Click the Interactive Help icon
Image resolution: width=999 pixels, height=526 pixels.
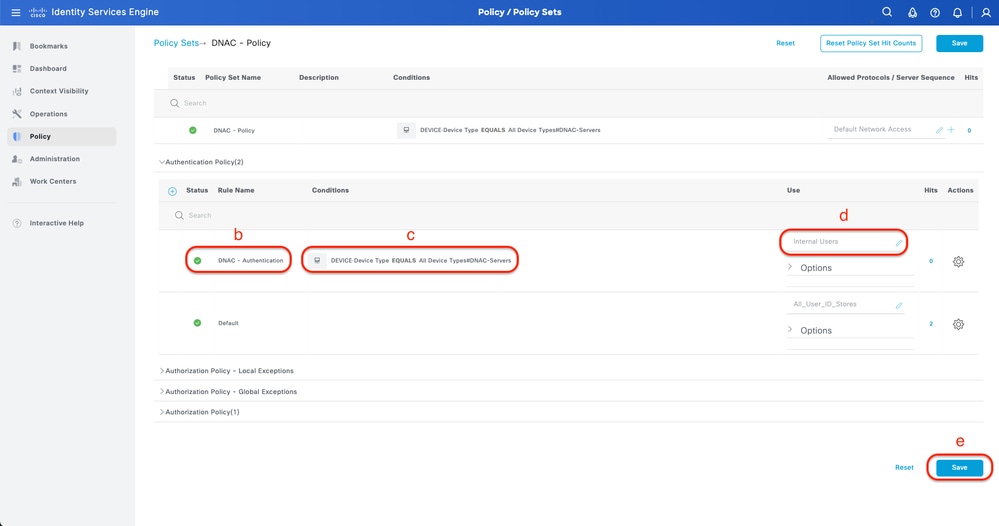coord(17,223)
